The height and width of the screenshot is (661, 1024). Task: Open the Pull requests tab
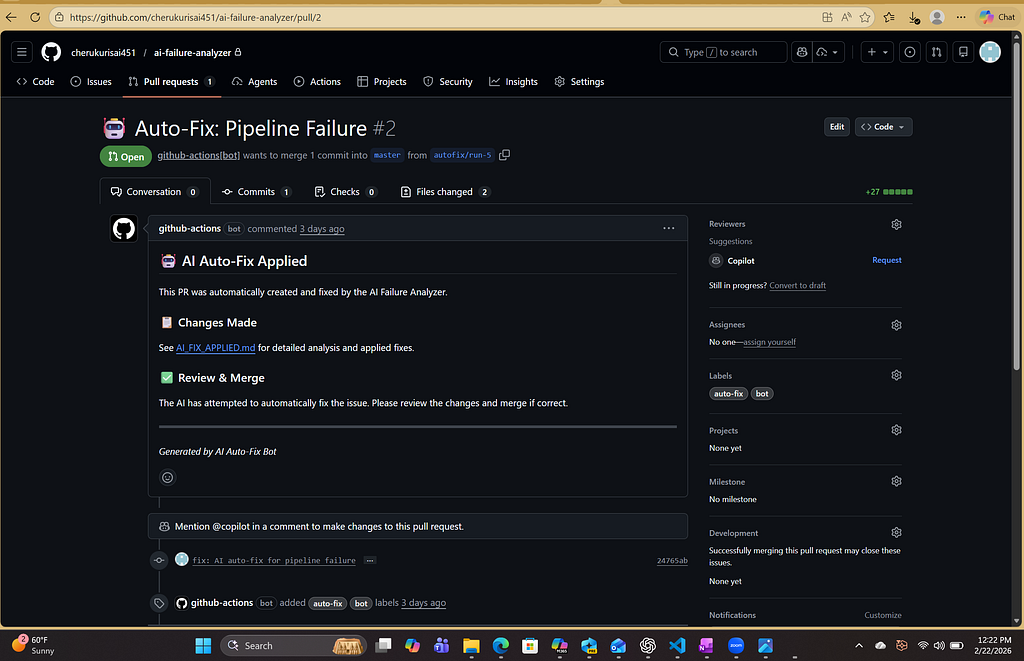(x=172, y=82)
